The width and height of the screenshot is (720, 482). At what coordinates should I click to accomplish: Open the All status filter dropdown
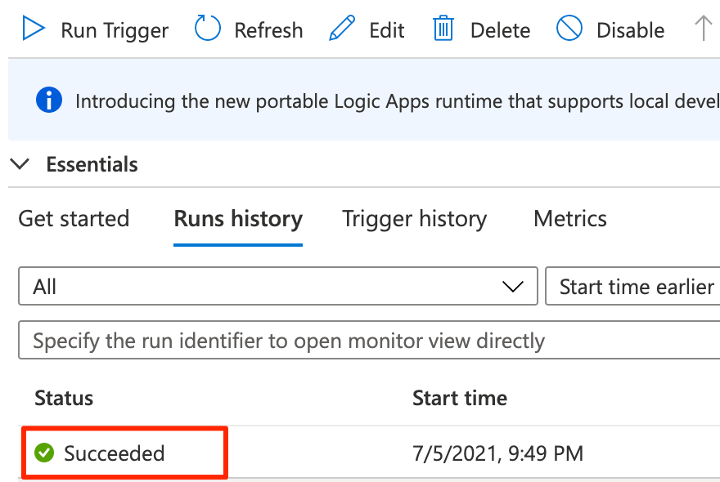278,286
